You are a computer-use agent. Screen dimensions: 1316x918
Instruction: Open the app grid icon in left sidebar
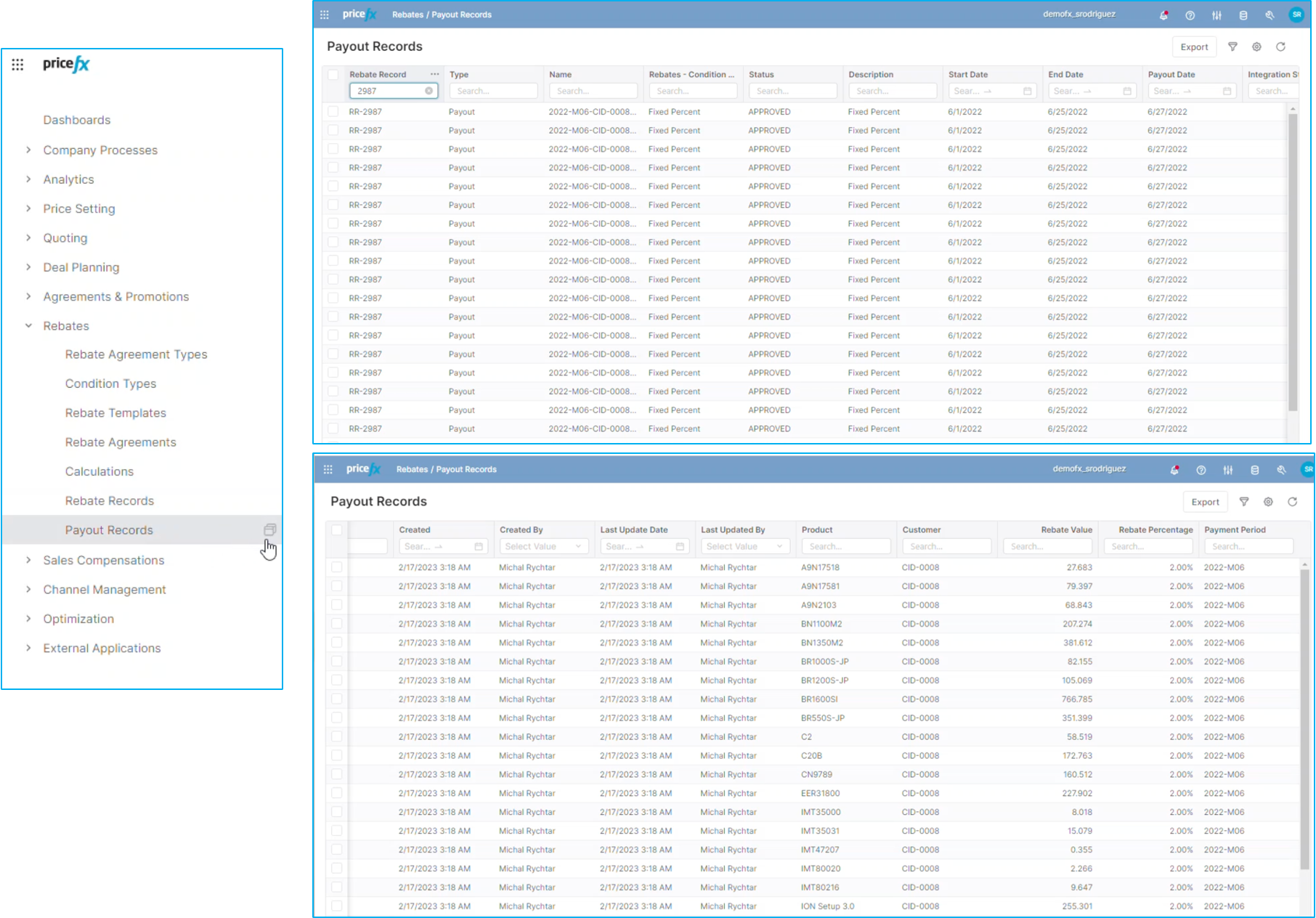18,65
